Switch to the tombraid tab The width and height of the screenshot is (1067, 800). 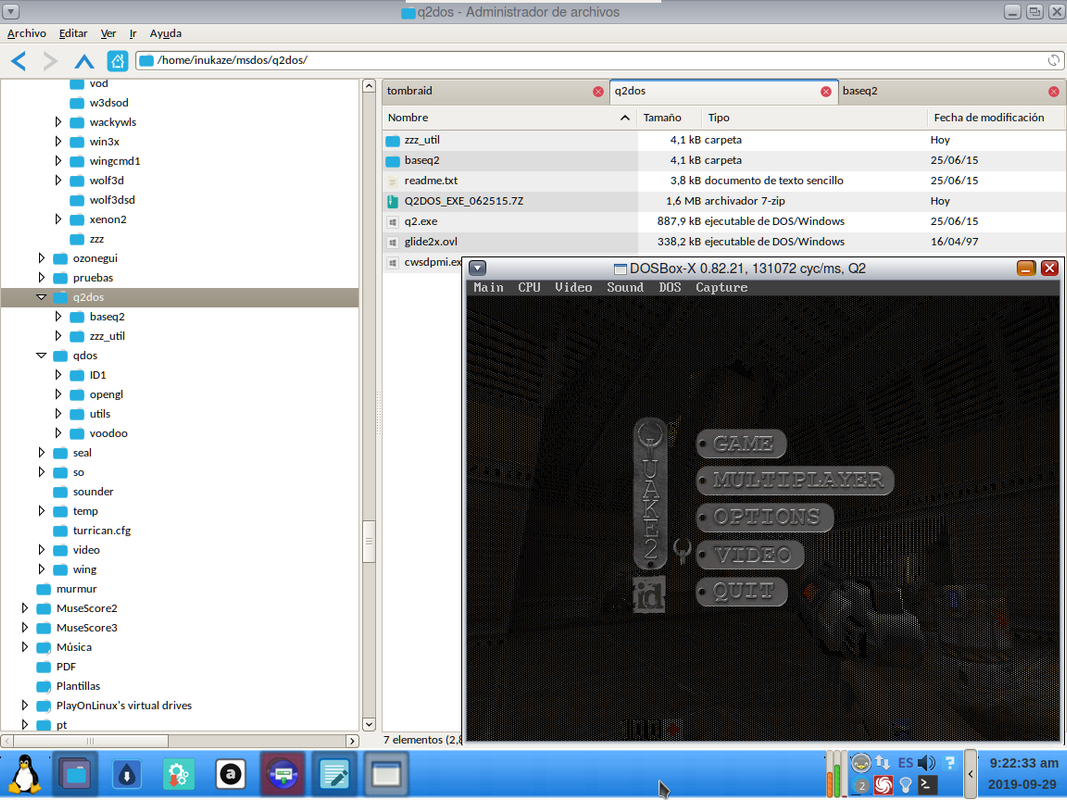click(x=495, y=91)
